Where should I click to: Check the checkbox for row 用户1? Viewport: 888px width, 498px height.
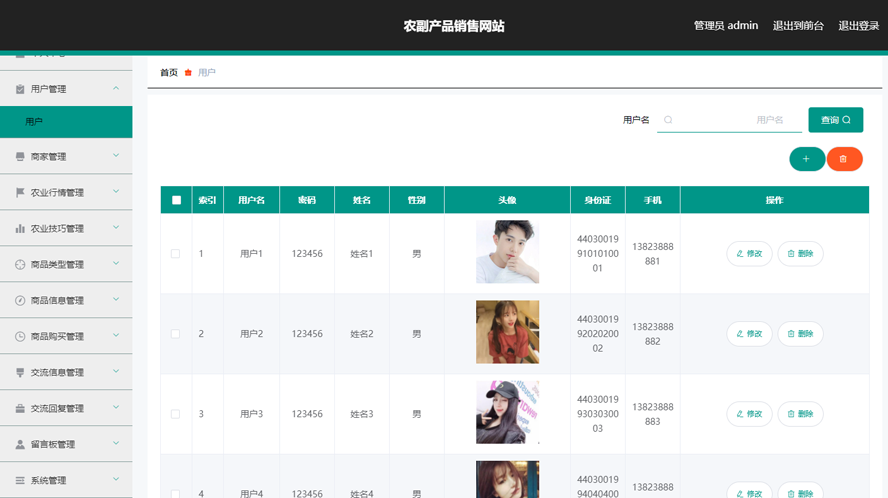tap(176, 254)
